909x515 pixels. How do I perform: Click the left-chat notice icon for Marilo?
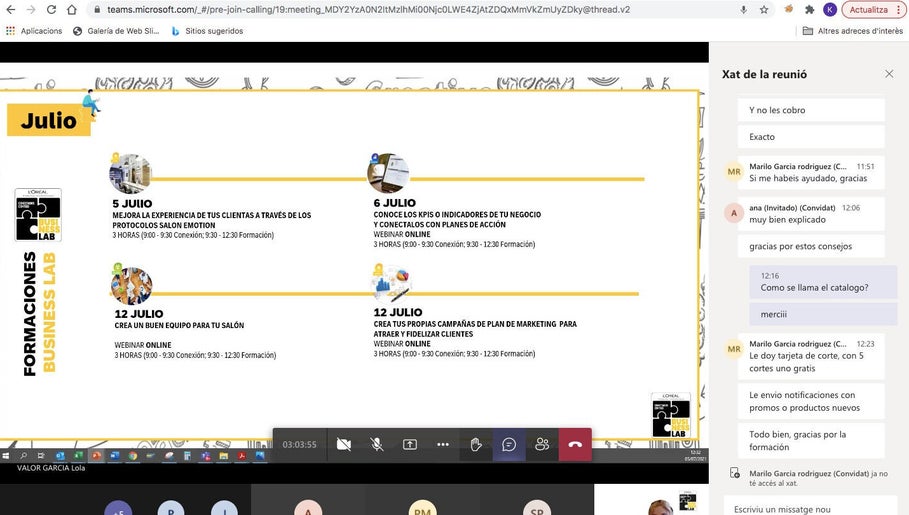[735, 473]
